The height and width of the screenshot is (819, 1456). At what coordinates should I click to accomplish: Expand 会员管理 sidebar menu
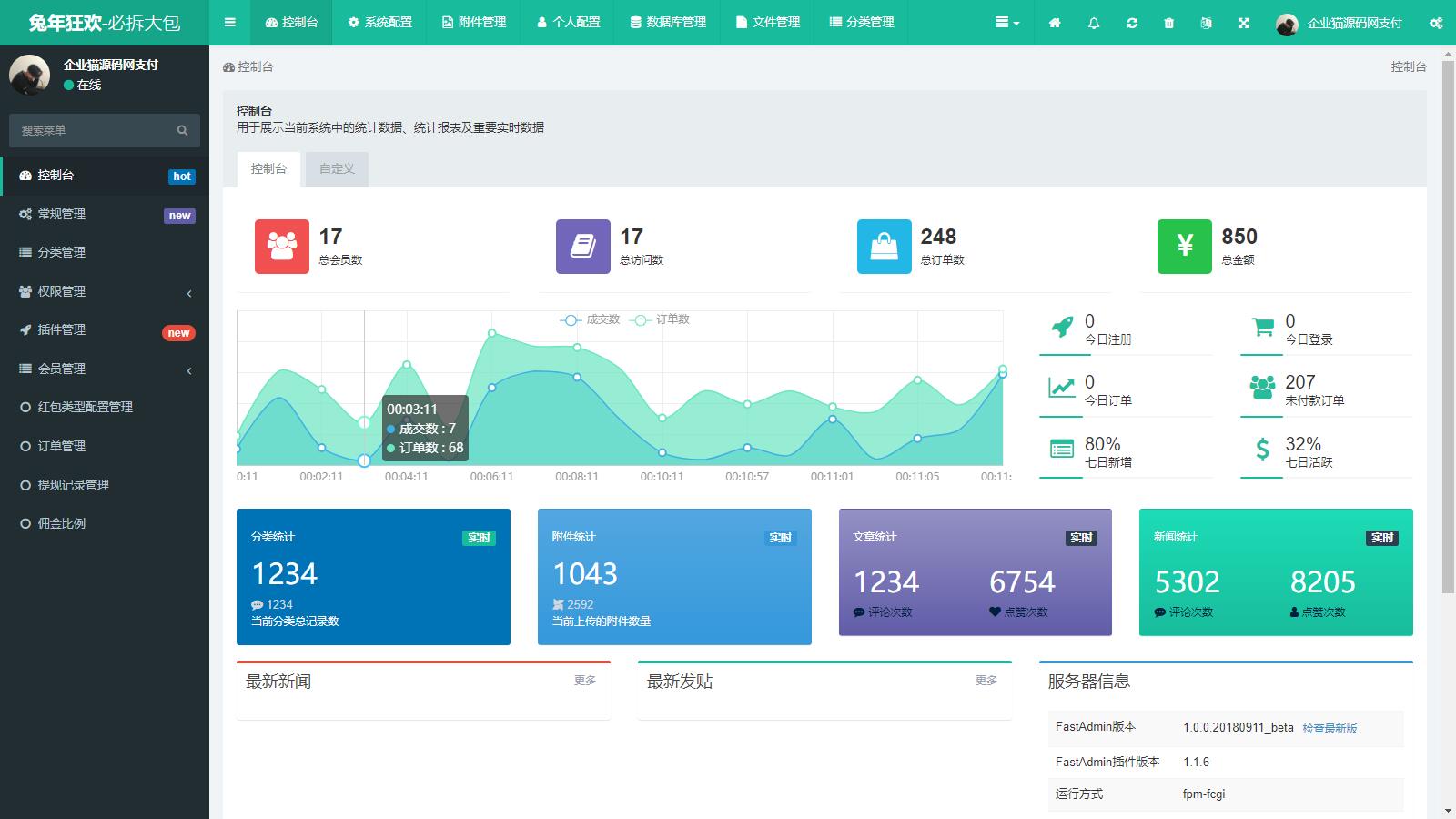105,369
